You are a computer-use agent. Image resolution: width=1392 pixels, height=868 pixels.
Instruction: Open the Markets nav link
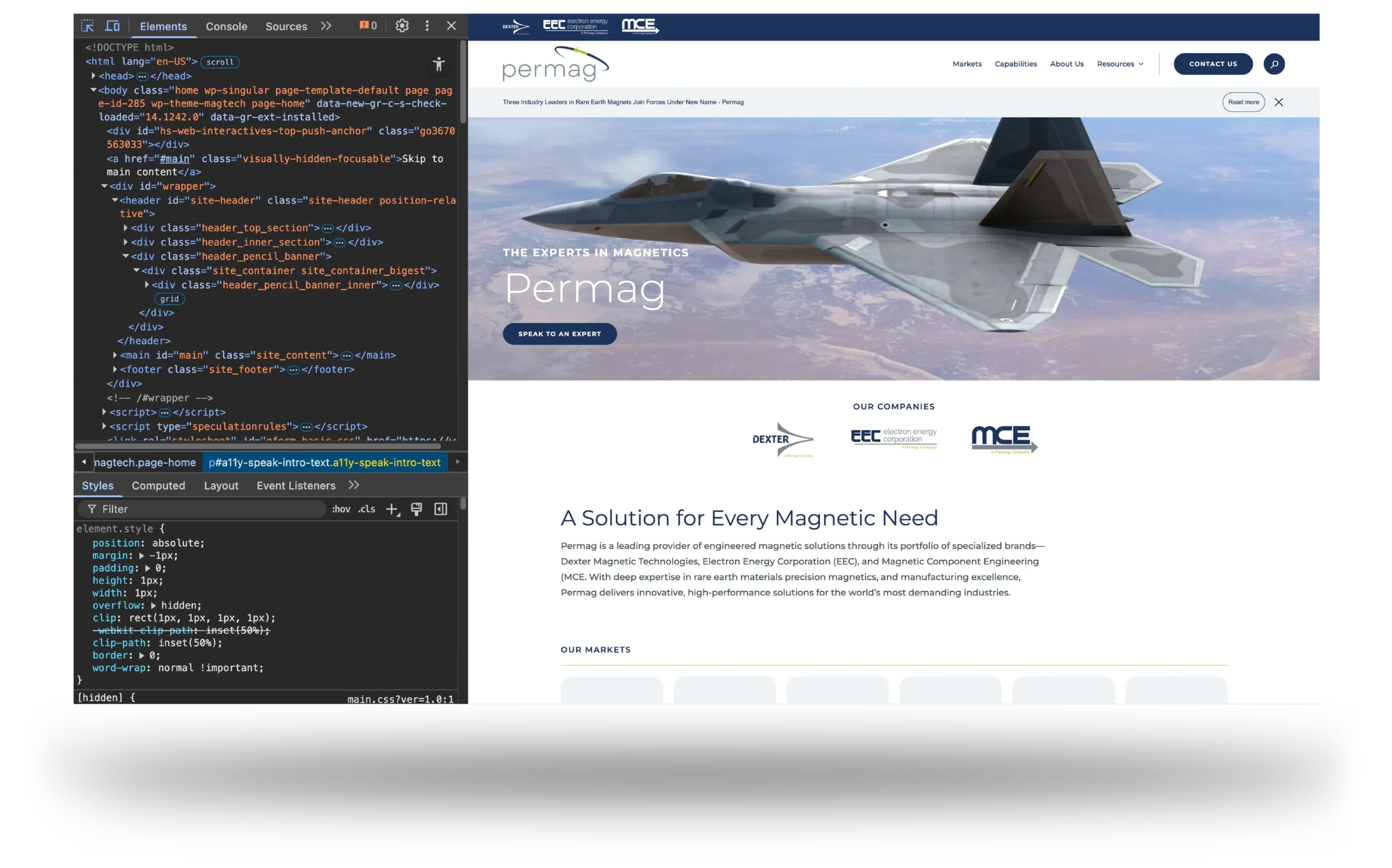[967, 64]
